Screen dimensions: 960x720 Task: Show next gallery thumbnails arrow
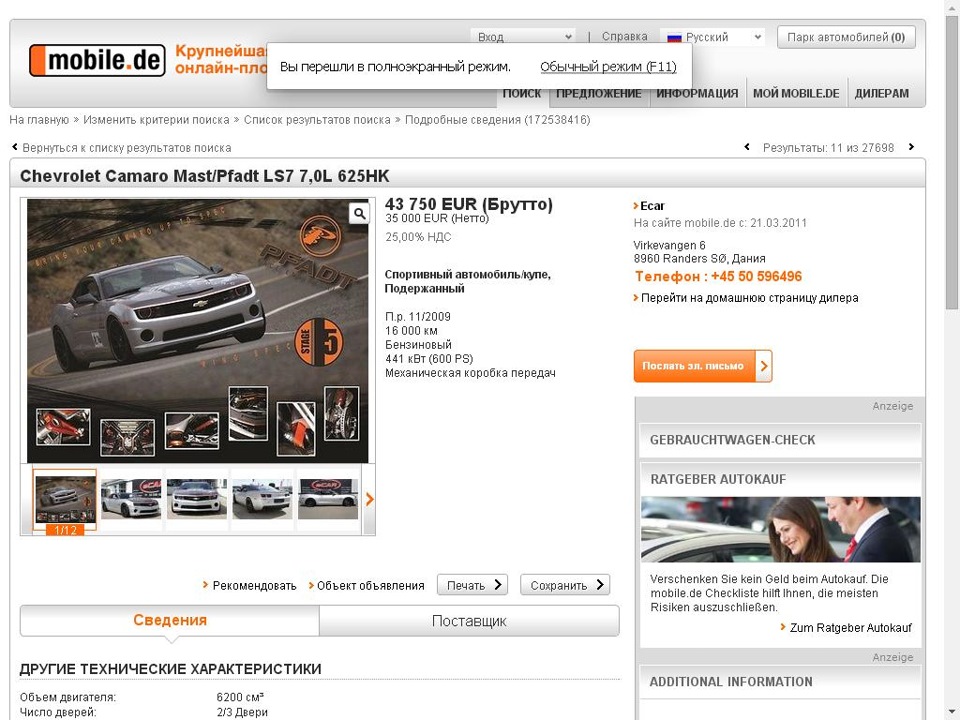(369, 499)
